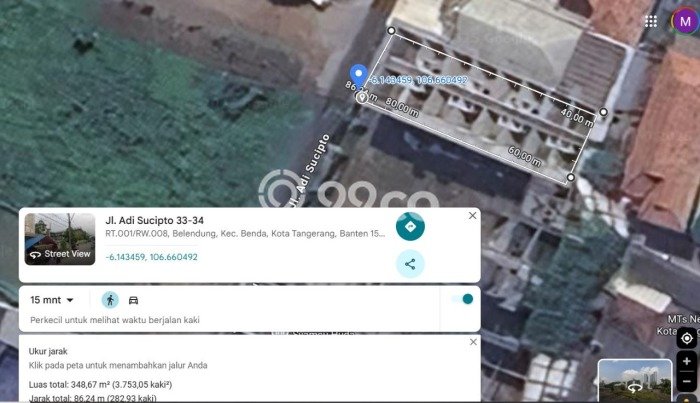Click the Jarak total 86,24 m text
700x403 pixels.
(x=93, y=398)
